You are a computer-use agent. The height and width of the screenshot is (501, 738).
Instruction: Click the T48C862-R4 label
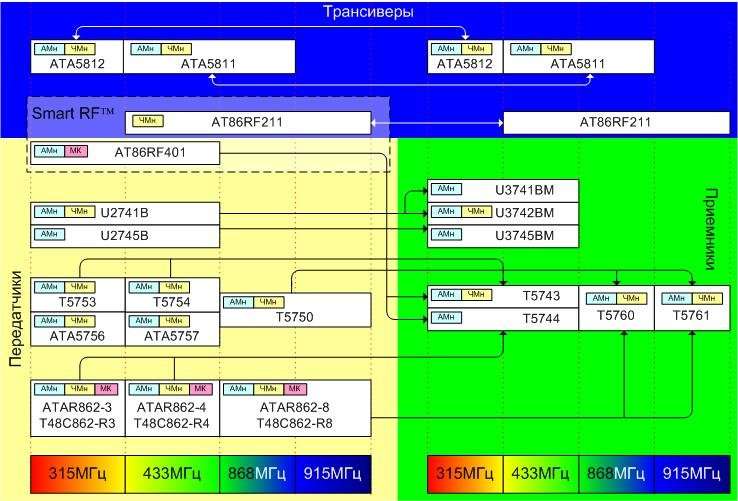[x=172, y=423]
